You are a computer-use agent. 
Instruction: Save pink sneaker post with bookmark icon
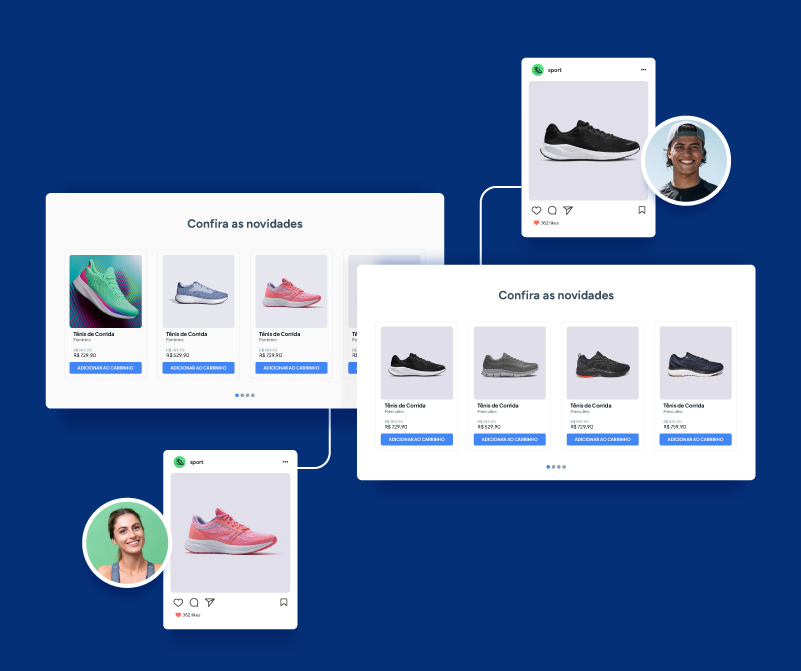(x=284, y=603)
